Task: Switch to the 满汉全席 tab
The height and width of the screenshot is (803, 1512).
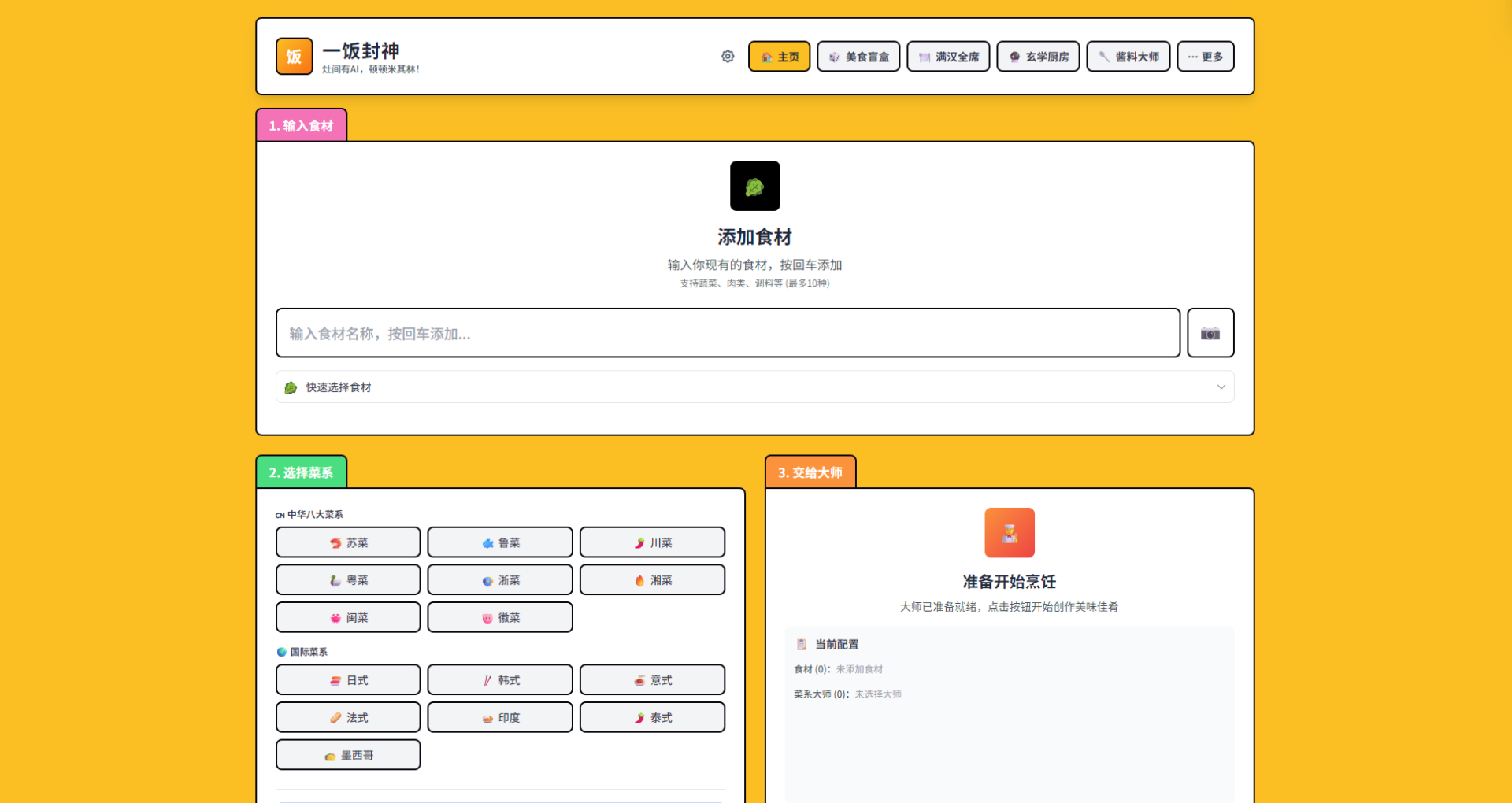Action: click(x=947, y=57)
